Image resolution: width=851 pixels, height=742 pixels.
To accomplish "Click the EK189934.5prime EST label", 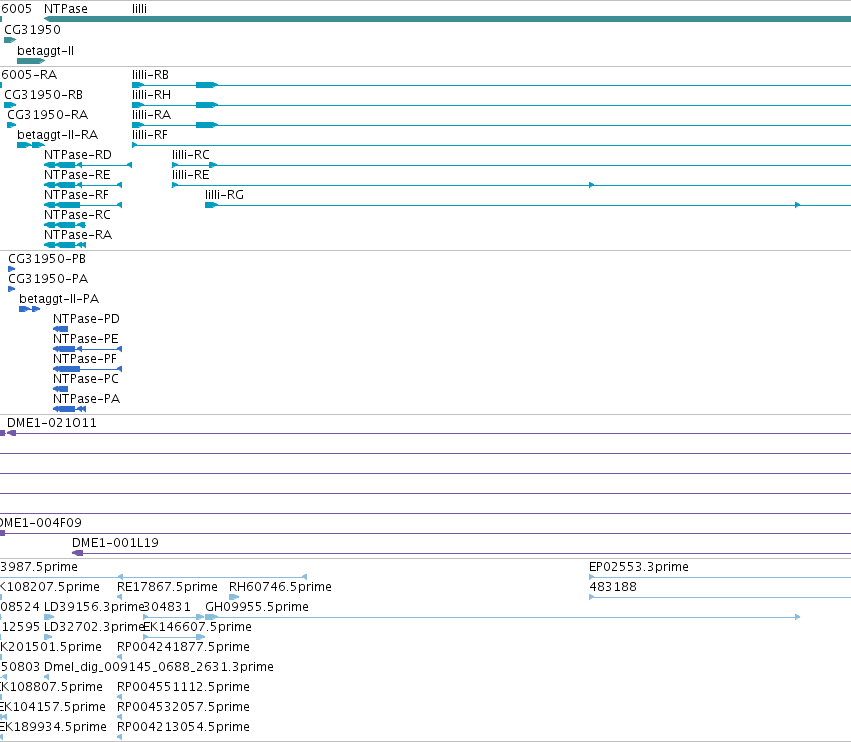I will tap(53, 728).
